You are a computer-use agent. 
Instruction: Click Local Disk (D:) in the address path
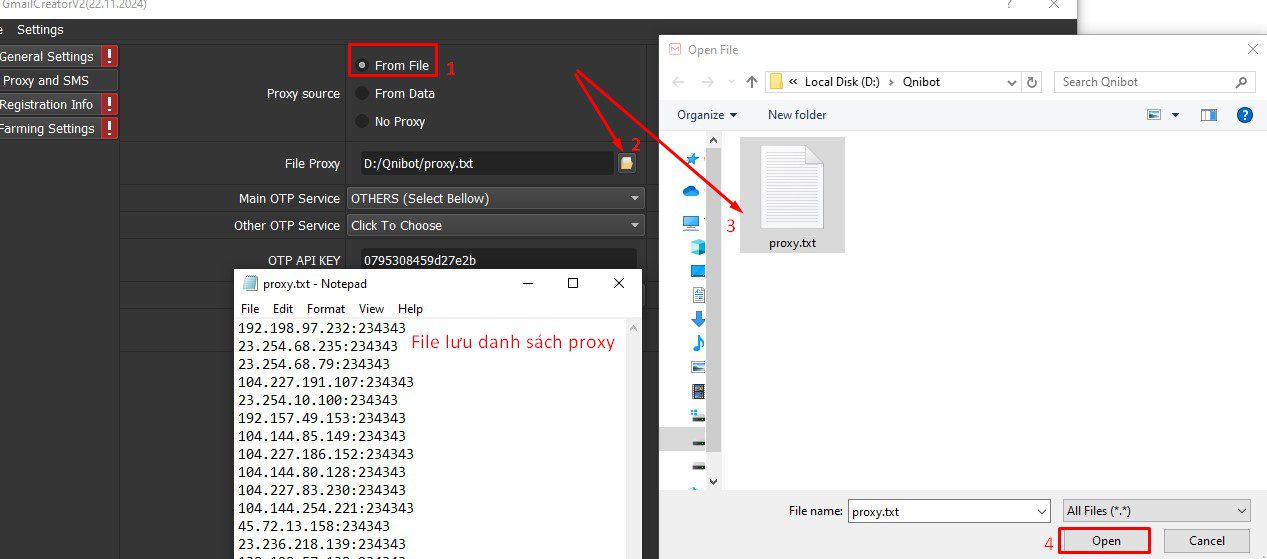(842, 82)
